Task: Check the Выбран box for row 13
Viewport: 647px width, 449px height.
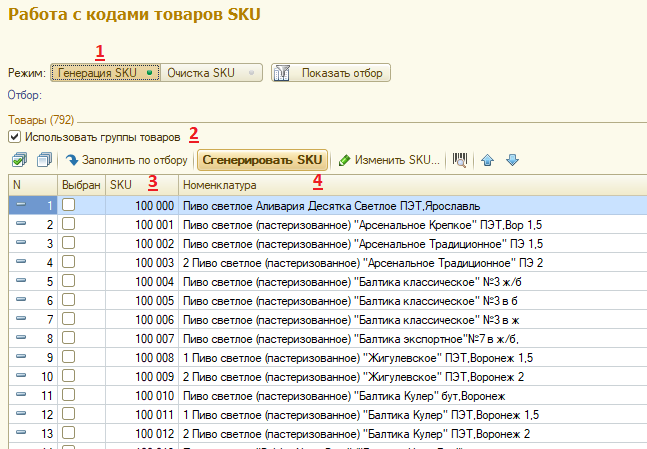Action: pyautogui.click(x=68, y=432)
